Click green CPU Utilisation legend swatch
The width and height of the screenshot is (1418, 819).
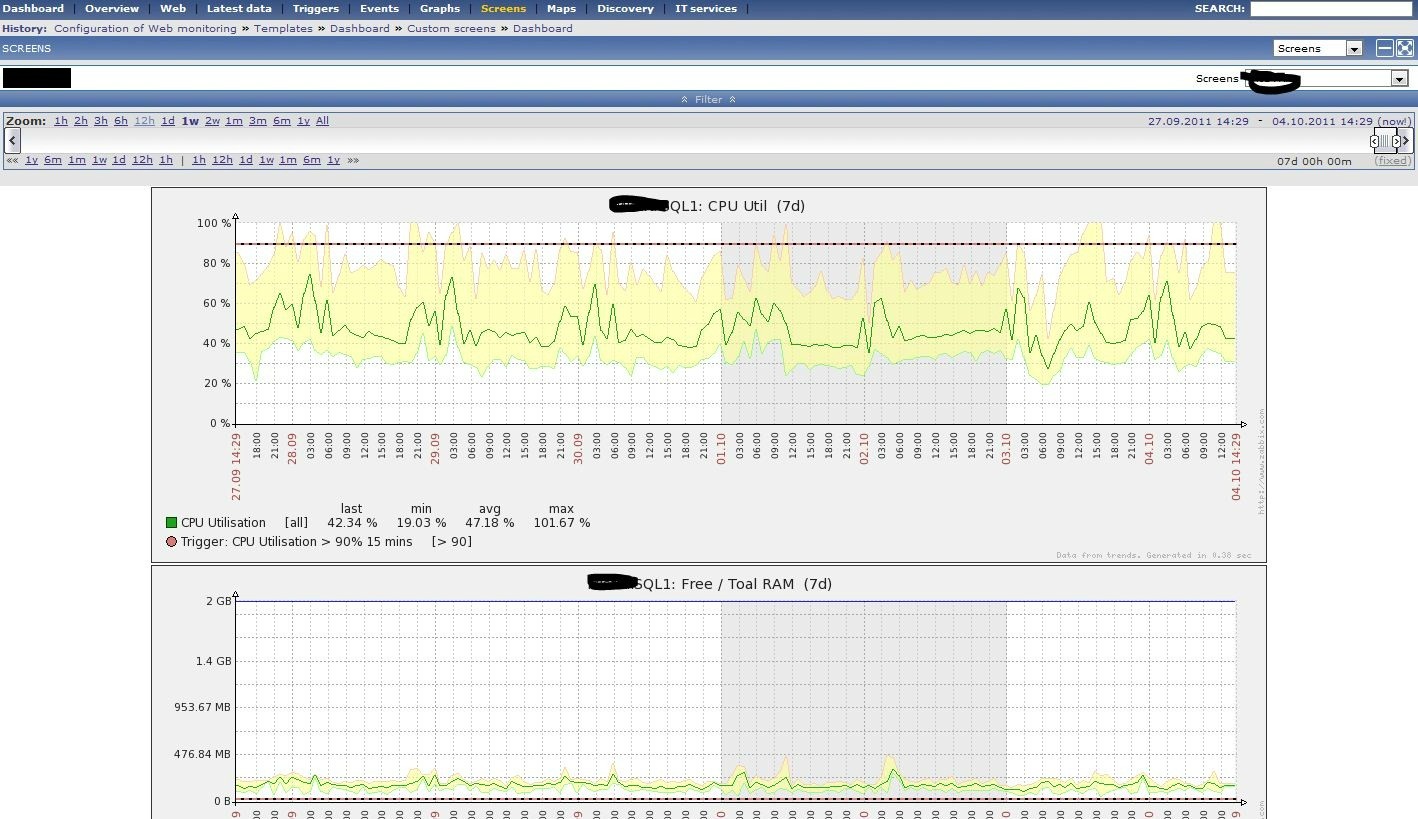(x=172, y=523)
